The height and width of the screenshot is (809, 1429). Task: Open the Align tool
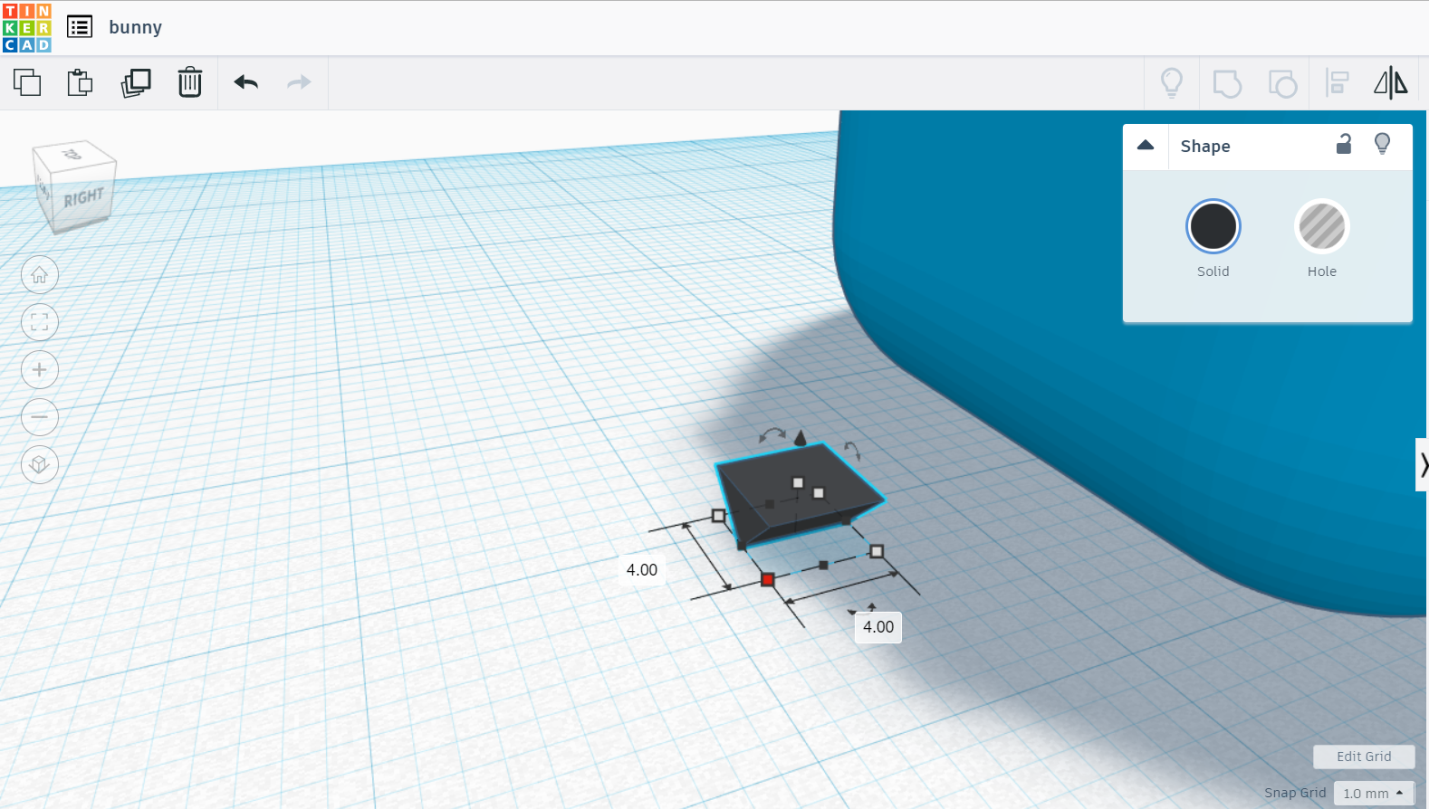pos(1337,82)
